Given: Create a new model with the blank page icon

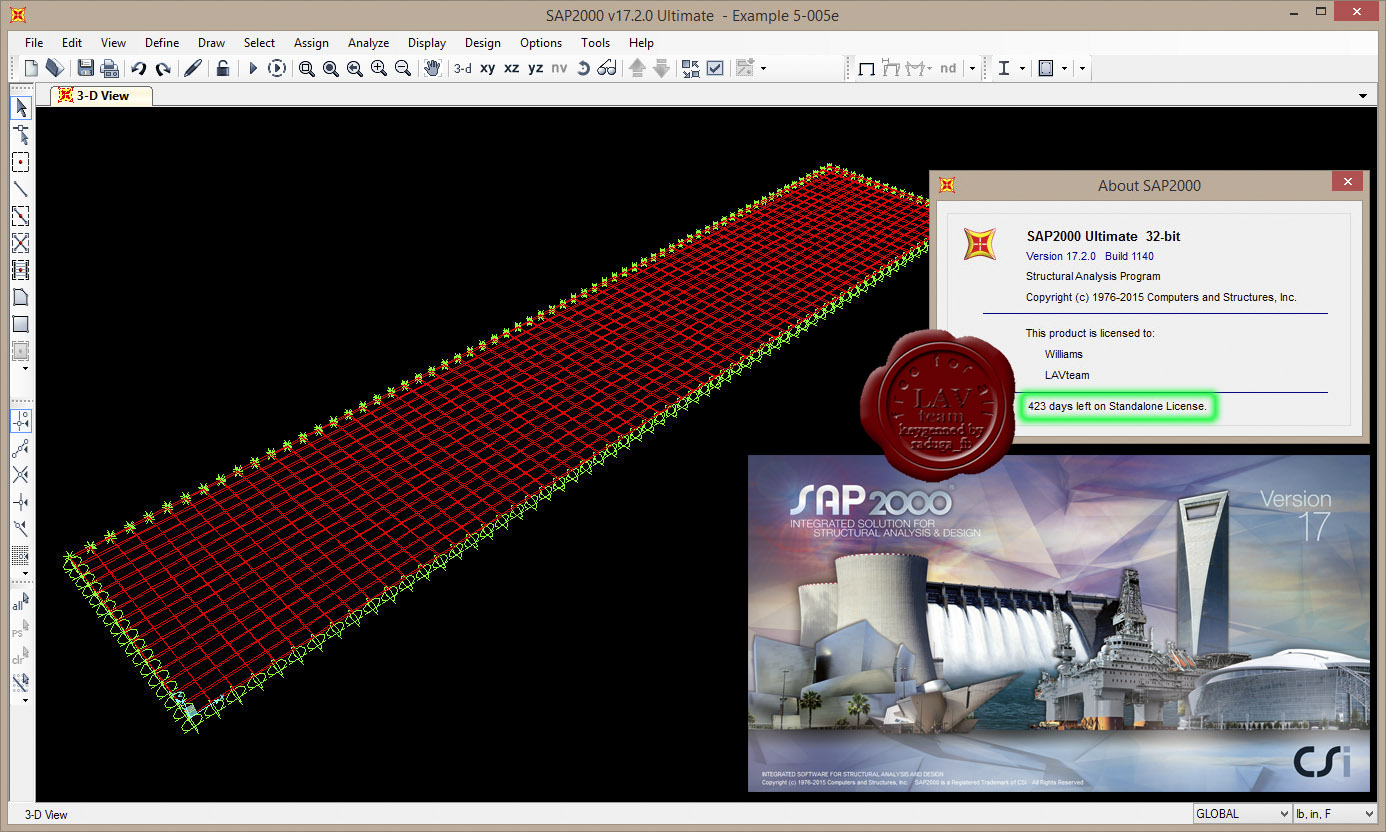Looking at the screenshot, I should 31,68.
